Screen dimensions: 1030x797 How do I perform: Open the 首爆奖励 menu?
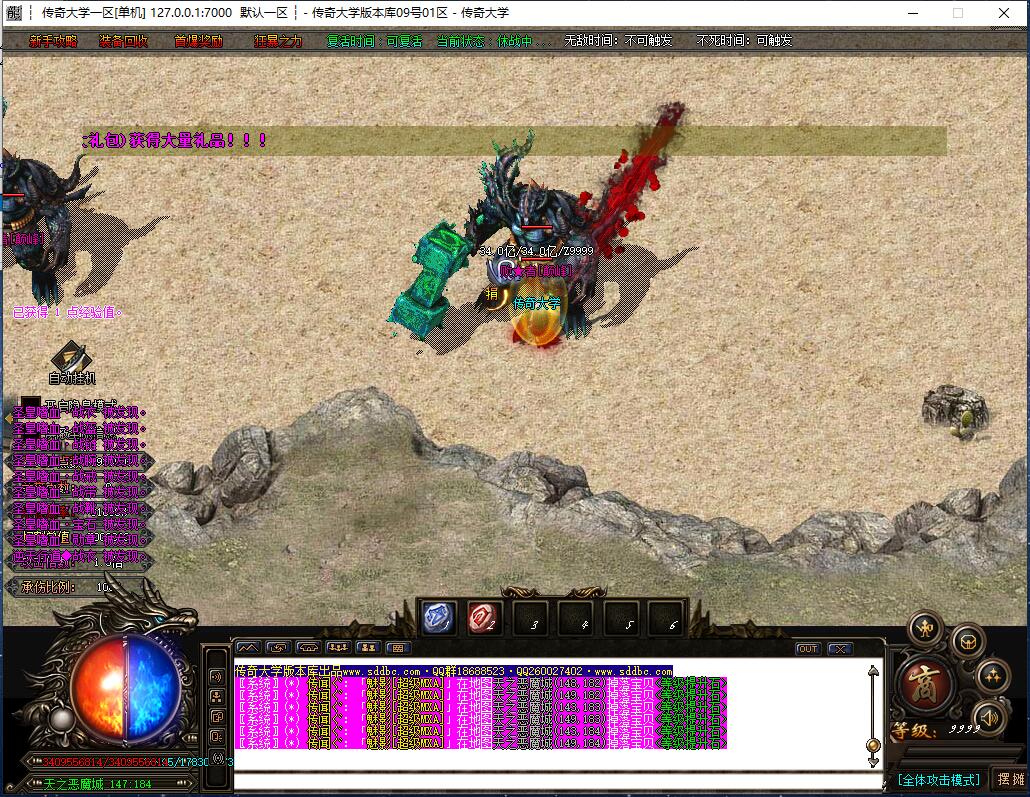click(x=198, y=41)
